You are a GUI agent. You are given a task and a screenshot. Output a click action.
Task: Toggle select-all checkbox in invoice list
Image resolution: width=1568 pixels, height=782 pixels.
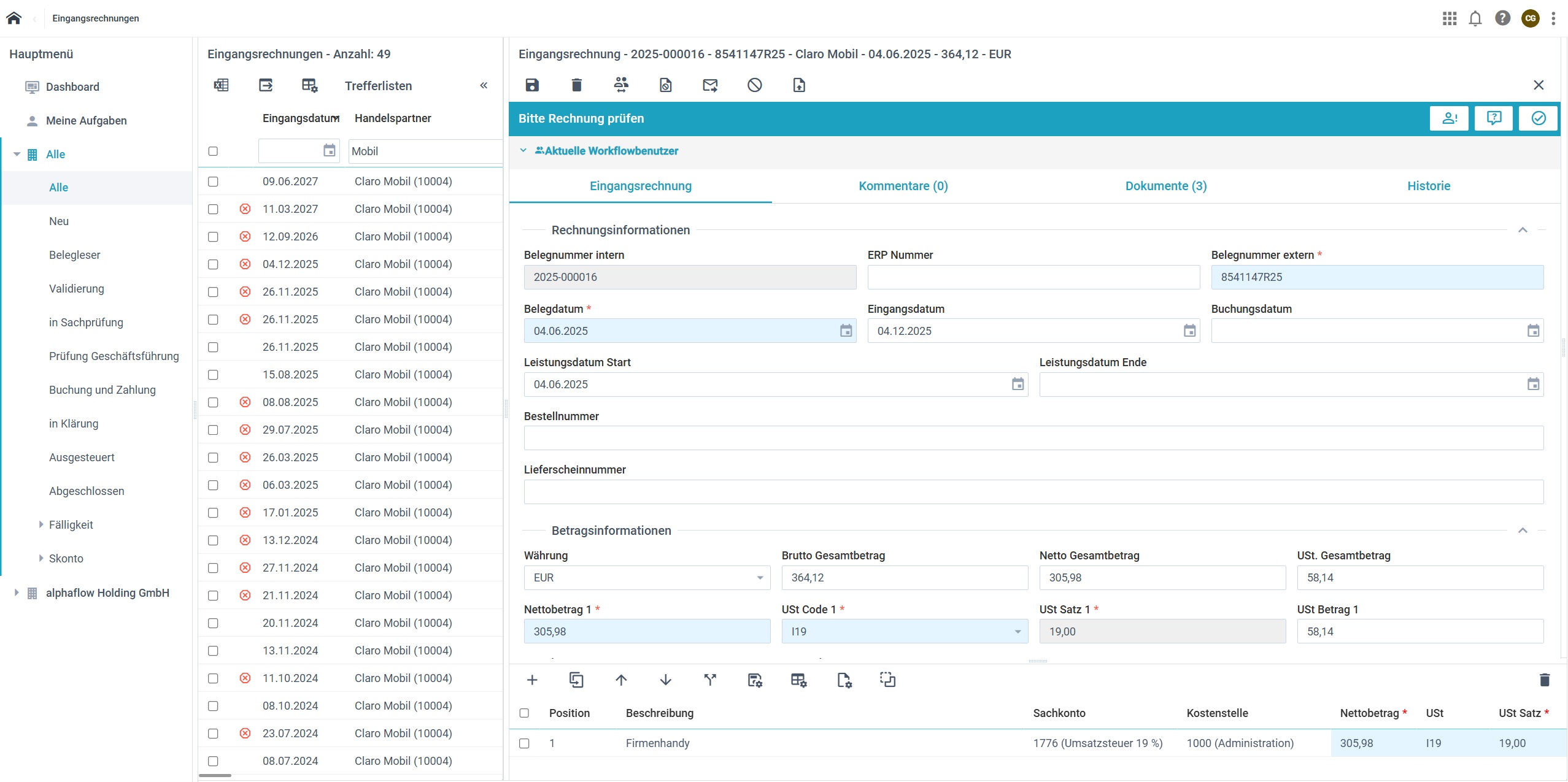tap(213, 151)
